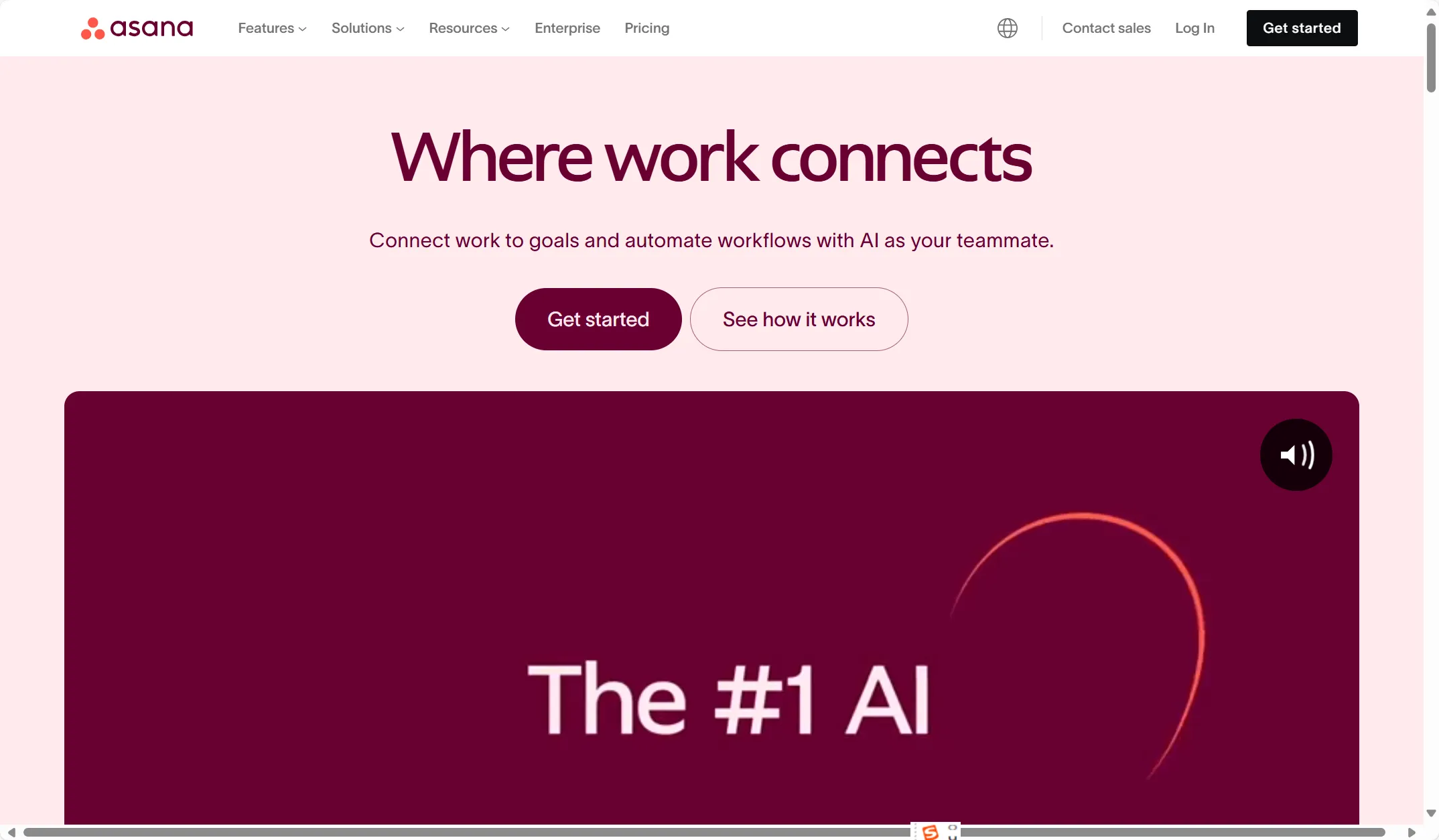Open the Enterprise navigation item
This screenshot has width=1439, height=840.
(x=567, y=28)
